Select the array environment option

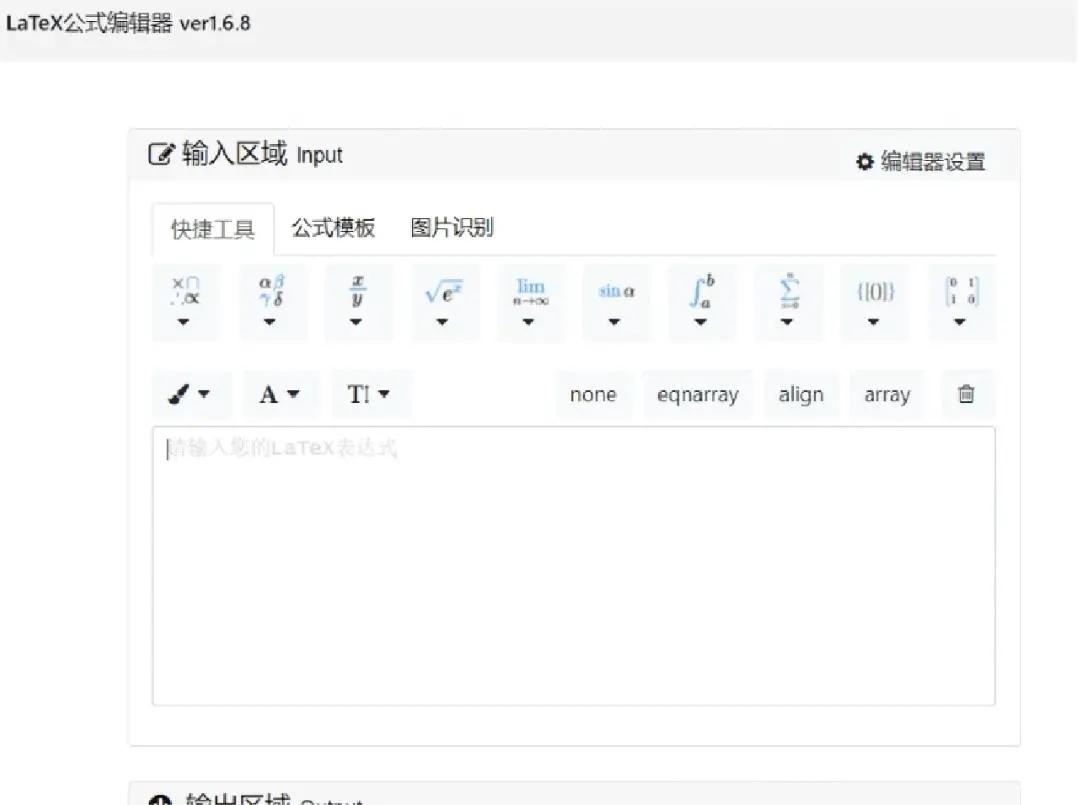coord(887,394)
